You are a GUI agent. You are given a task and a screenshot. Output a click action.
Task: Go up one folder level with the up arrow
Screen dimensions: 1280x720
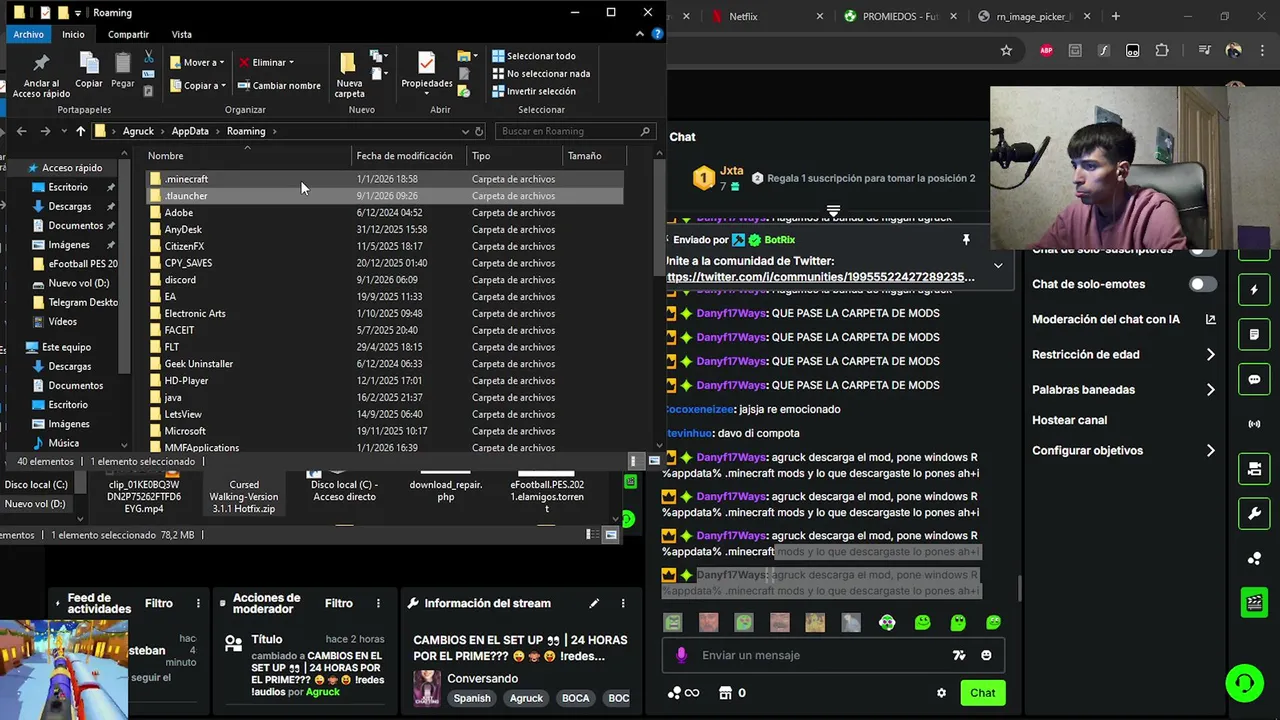(80, 131)
